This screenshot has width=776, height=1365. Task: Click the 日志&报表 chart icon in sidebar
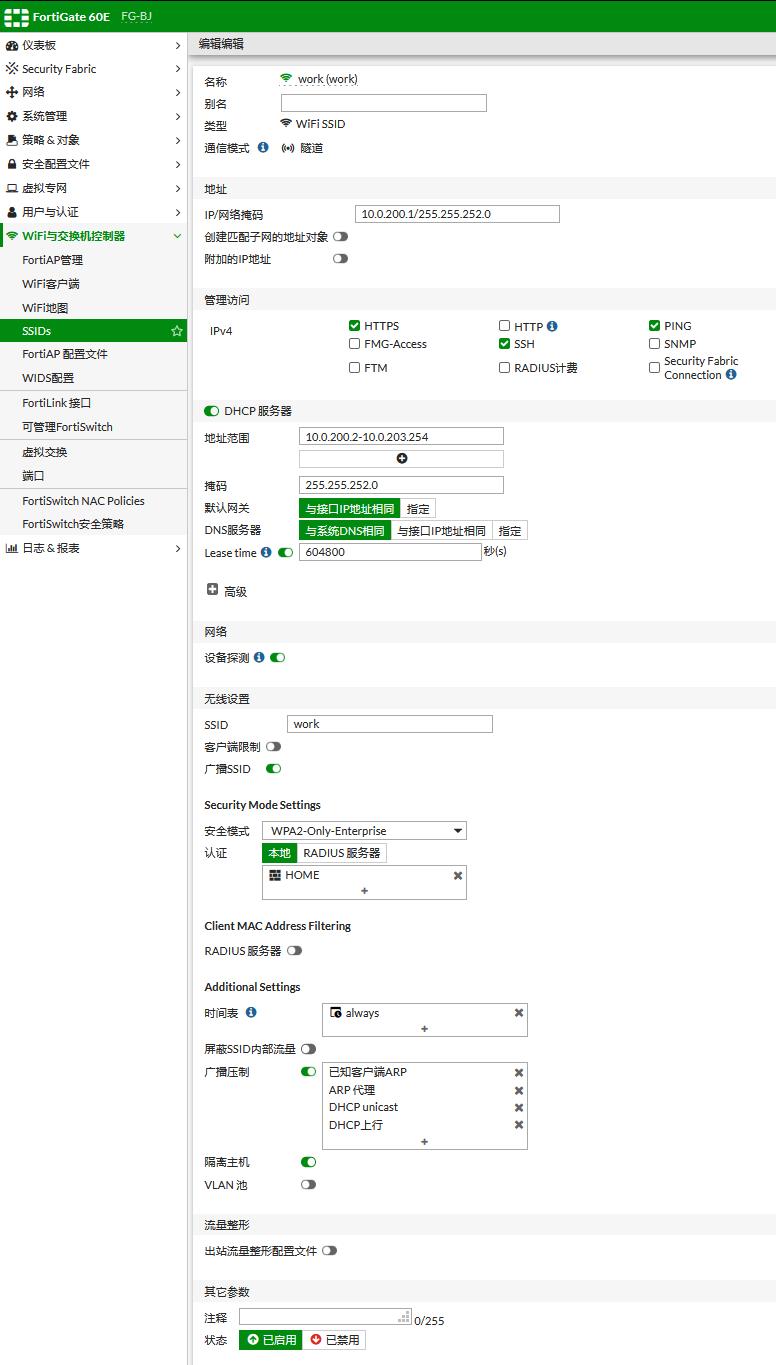(x=12, y=548)
